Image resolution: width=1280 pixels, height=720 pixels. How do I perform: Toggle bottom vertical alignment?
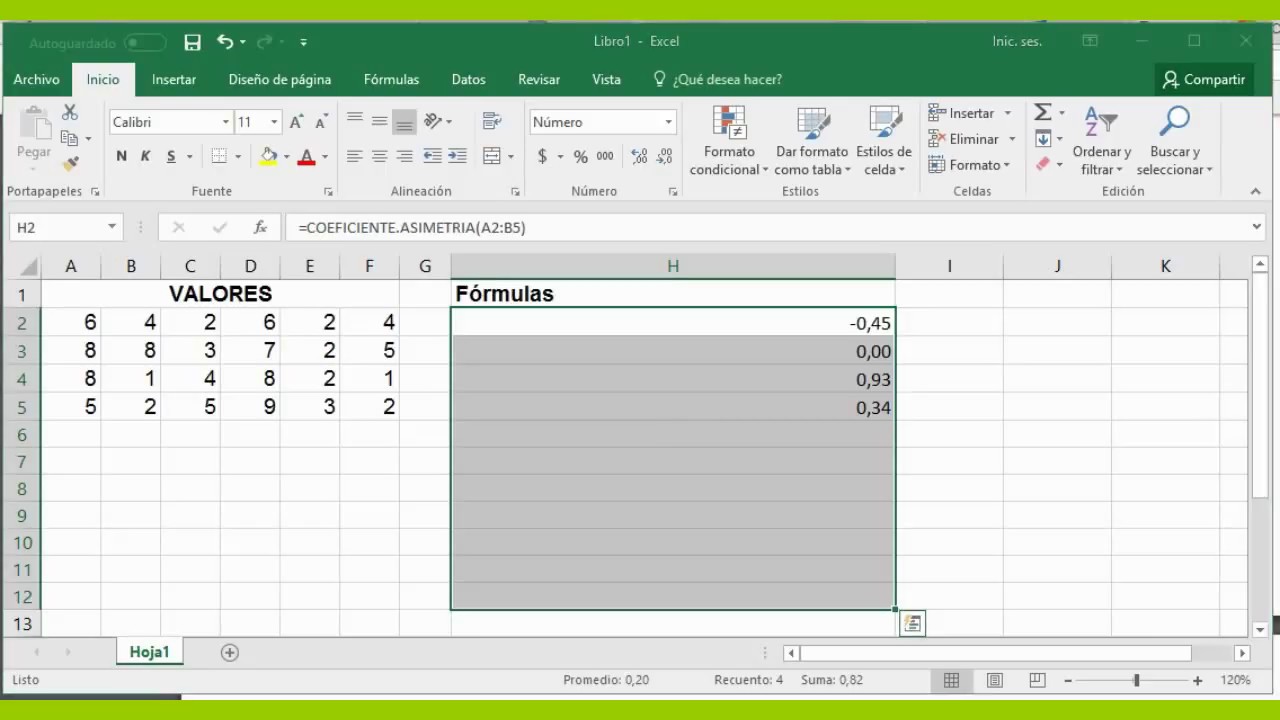pos(404,121)
